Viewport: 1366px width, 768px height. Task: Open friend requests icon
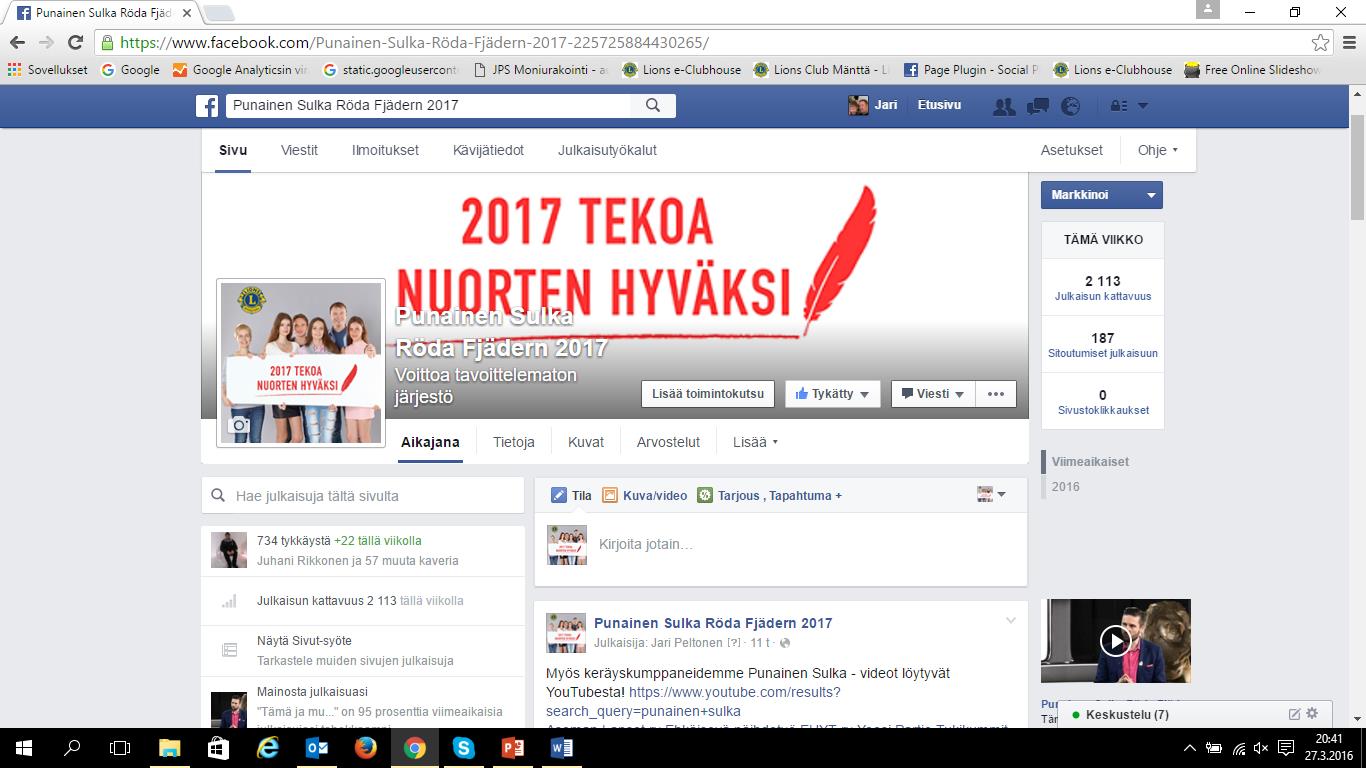coord(1004,106)
